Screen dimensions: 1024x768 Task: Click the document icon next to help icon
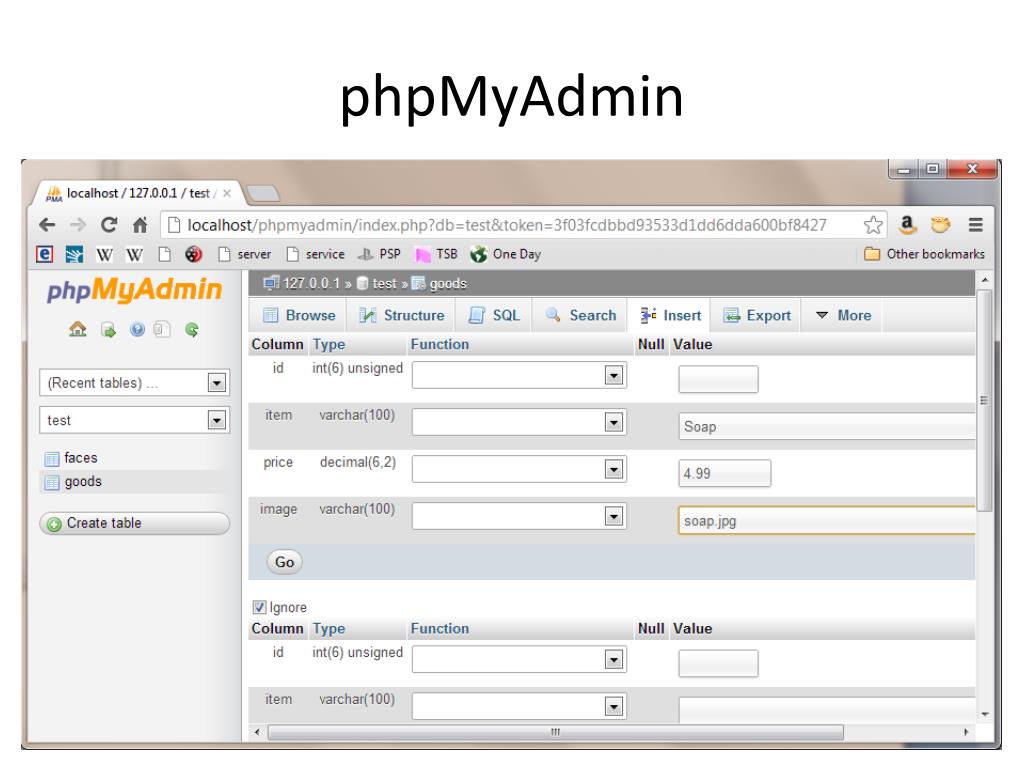161,329
